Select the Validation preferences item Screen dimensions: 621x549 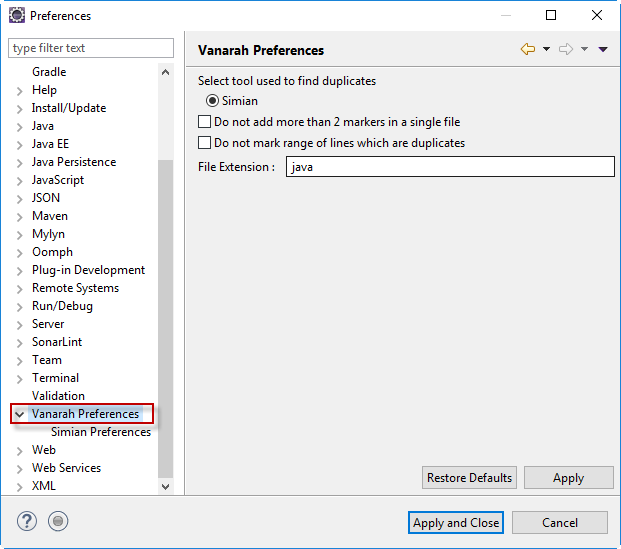tap(58, 396)
